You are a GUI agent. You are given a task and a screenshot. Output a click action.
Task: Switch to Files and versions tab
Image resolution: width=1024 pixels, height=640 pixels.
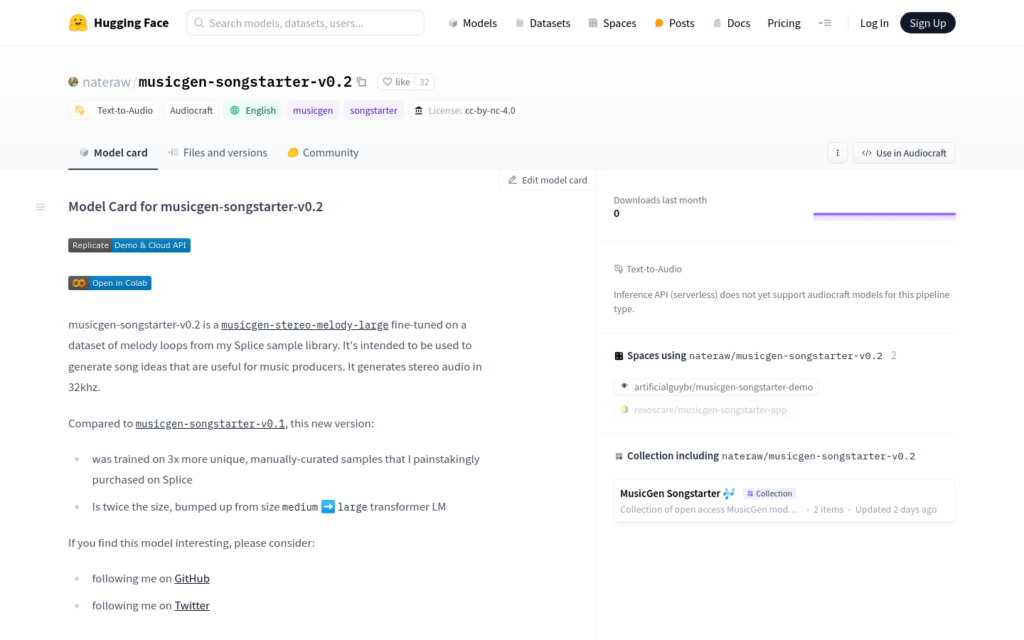click(x=217, y=153)
